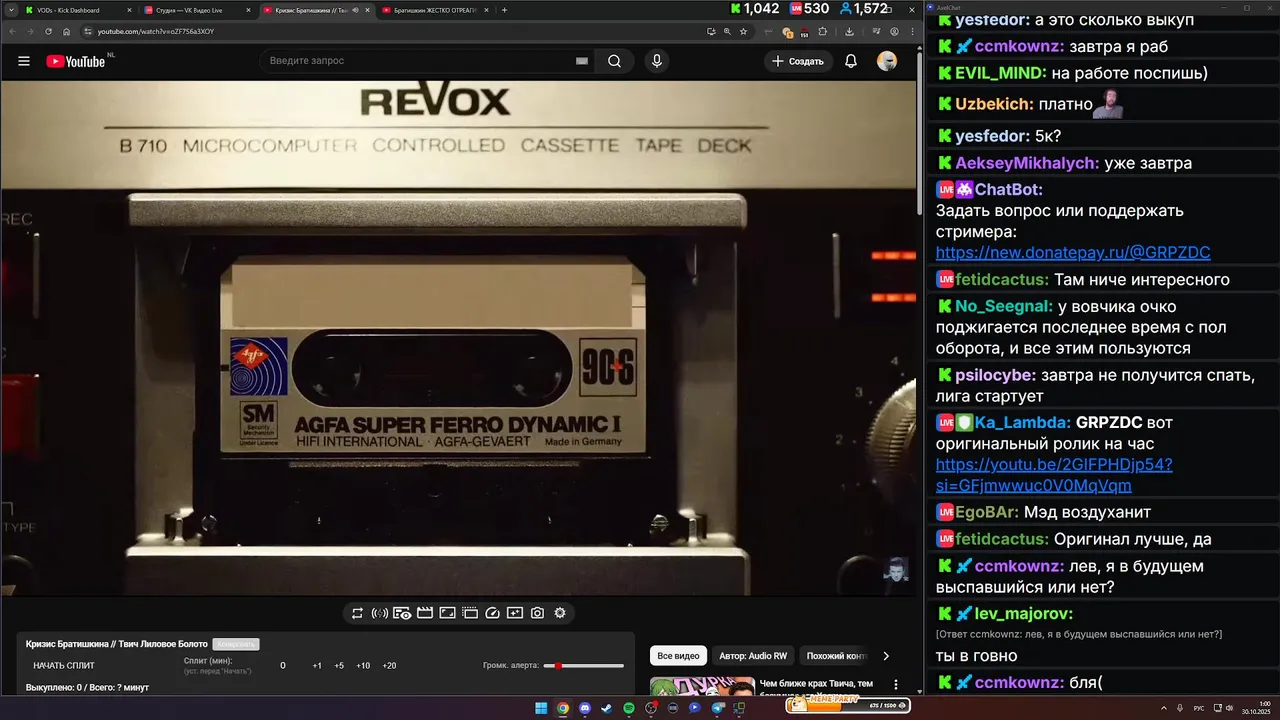
Task: Go back in browser history
Action: click(x=11, y=31)
